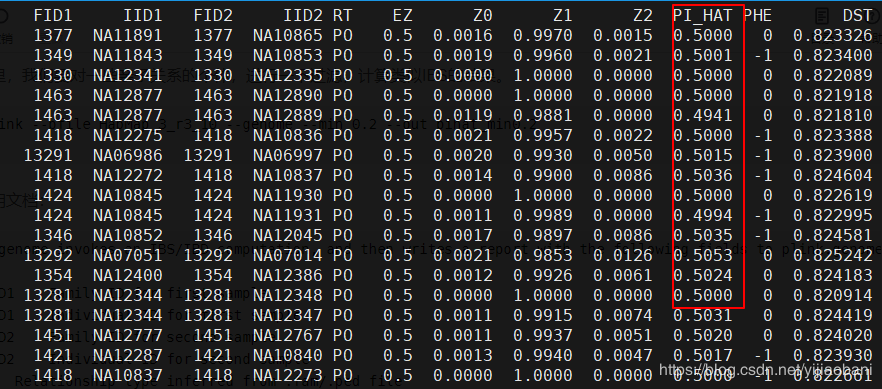Select sample ID NA12348
Screen dimensions: 882x389
(287, 295)
